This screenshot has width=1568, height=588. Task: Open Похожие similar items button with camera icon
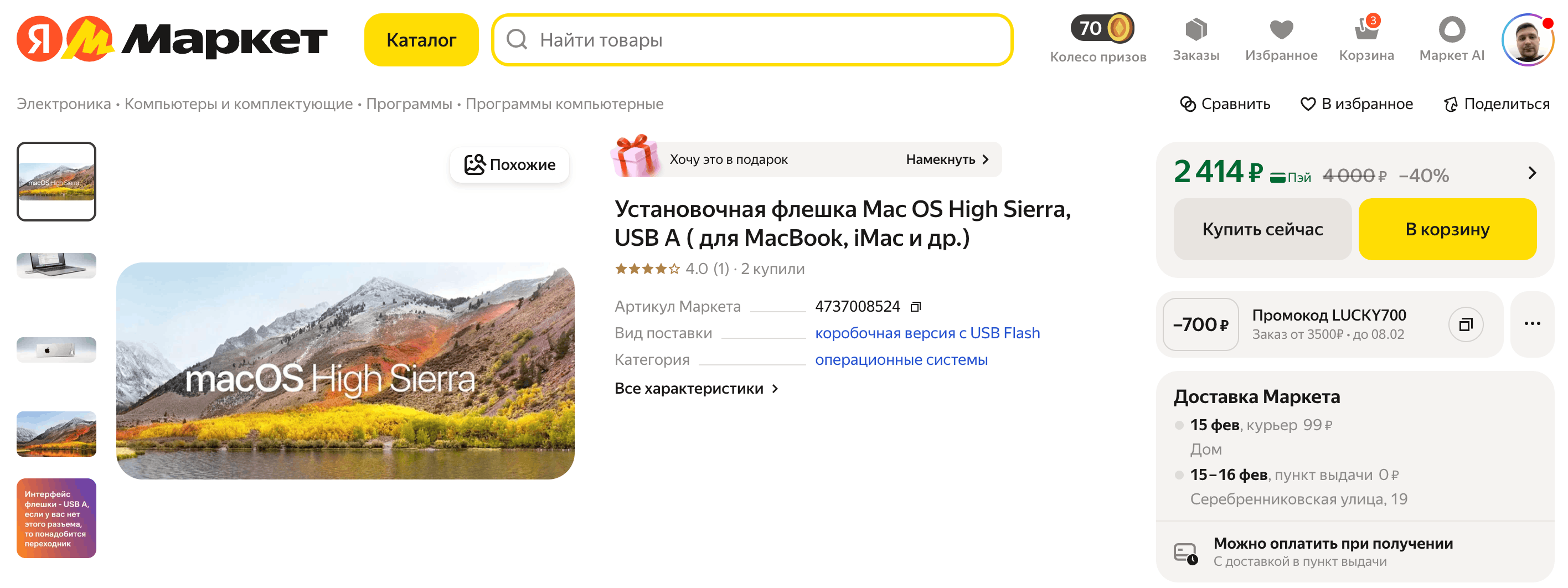510,164
